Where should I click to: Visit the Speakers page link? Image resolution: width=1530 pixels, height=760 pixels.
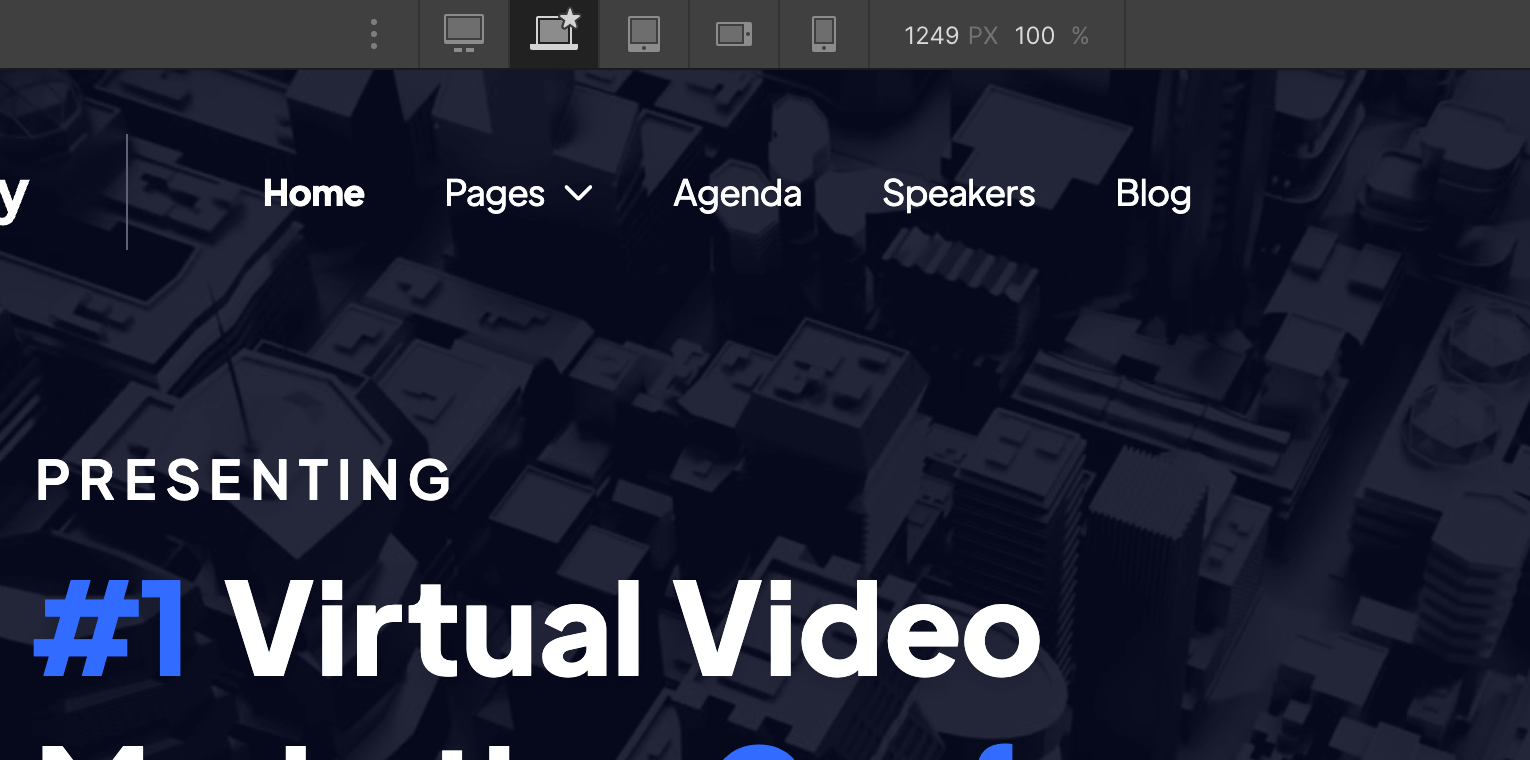tap(958, 193)
